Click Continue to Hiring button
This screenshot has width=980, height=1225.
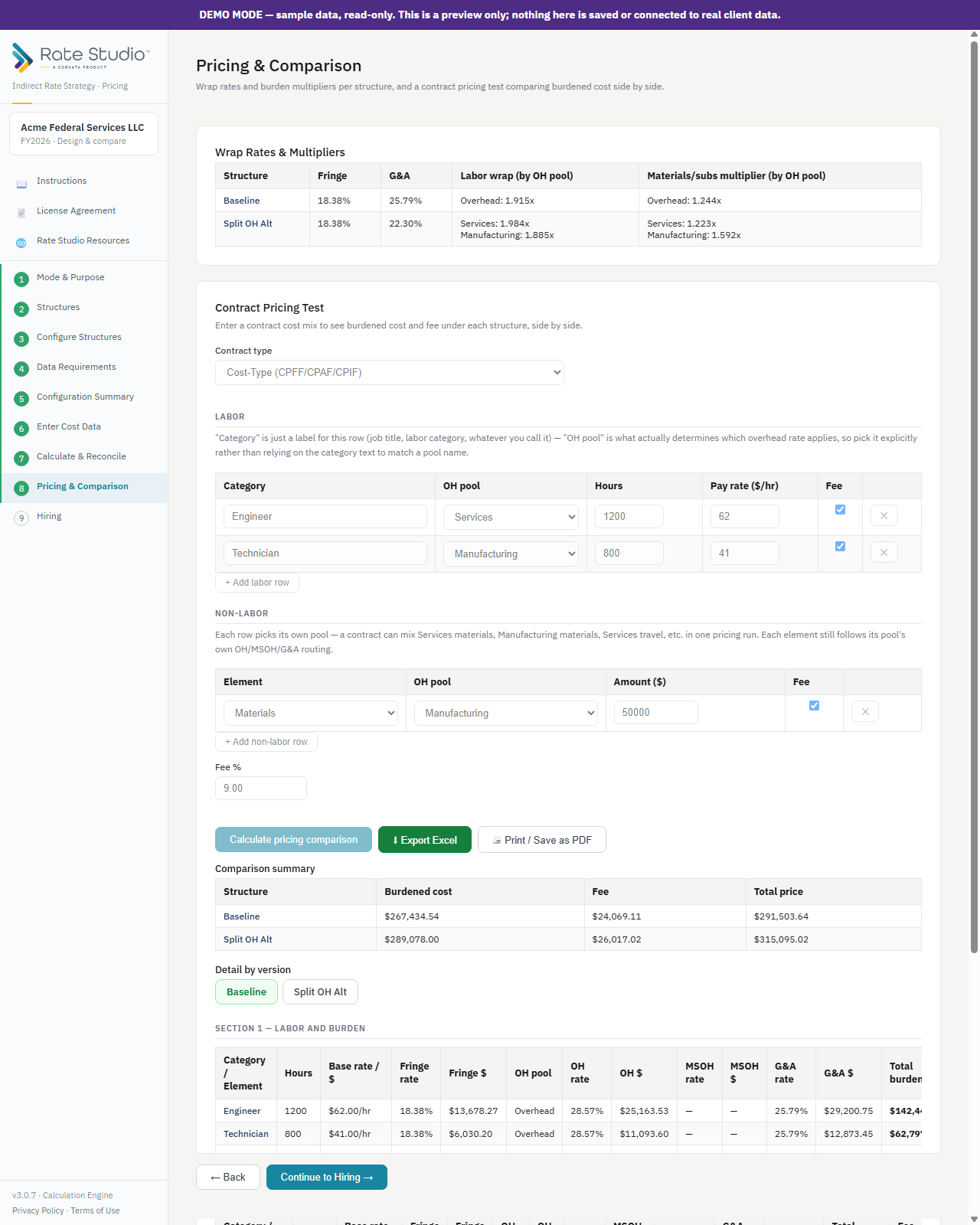pyautogui.click(x=327, y=1178)
